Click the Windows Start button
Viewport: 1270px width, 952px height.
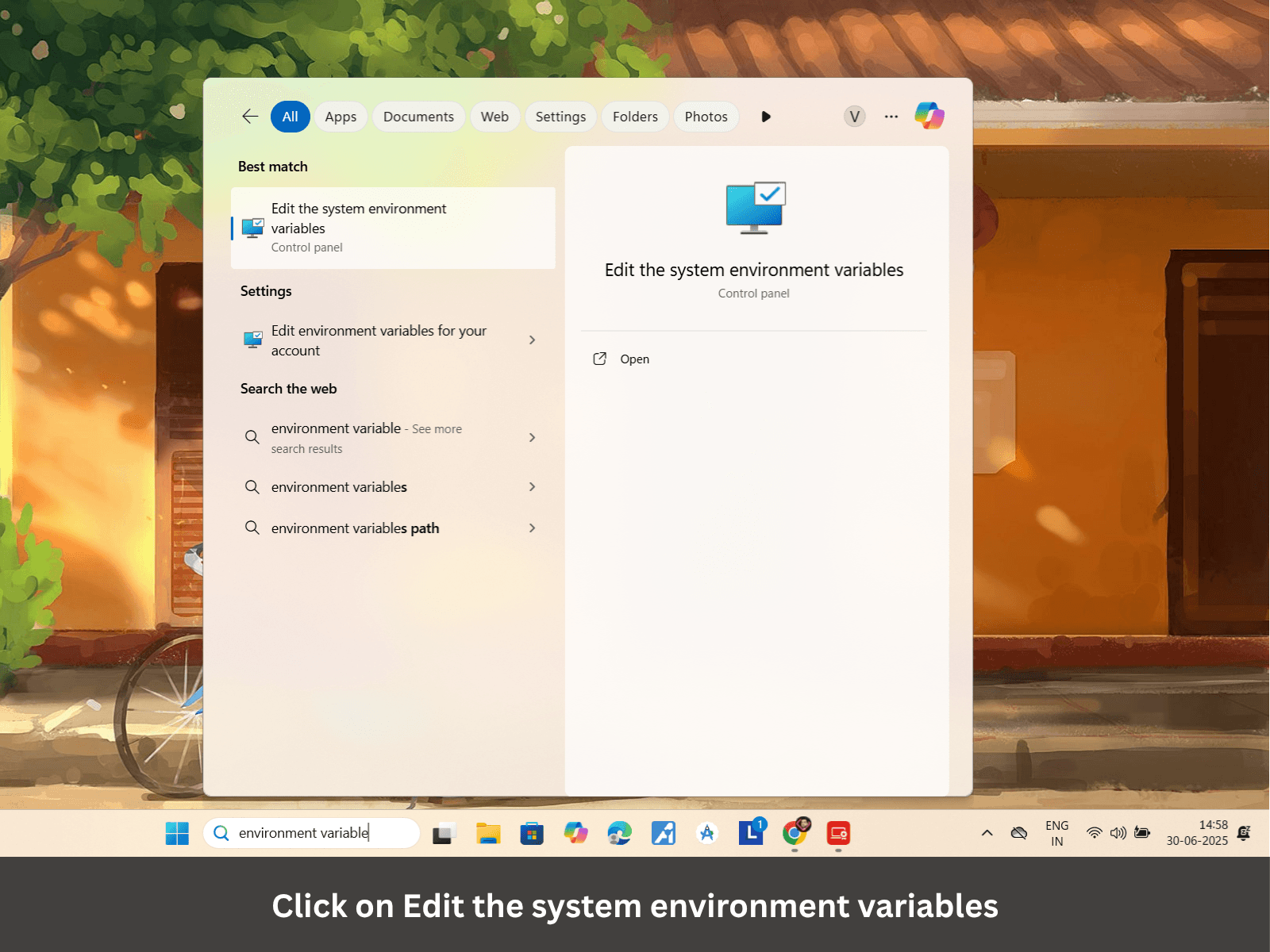point(177,833)
